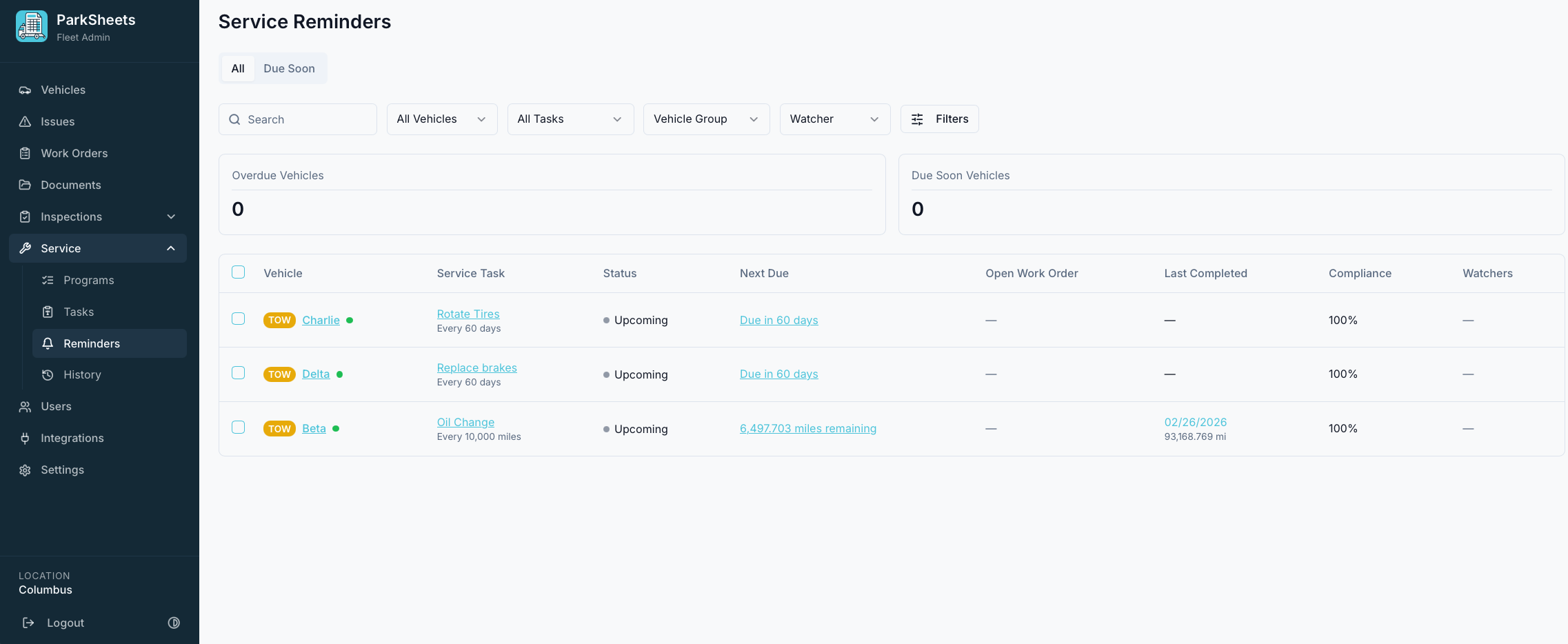
Task: Click the ParkSheets logo icon
Action: 31,26
